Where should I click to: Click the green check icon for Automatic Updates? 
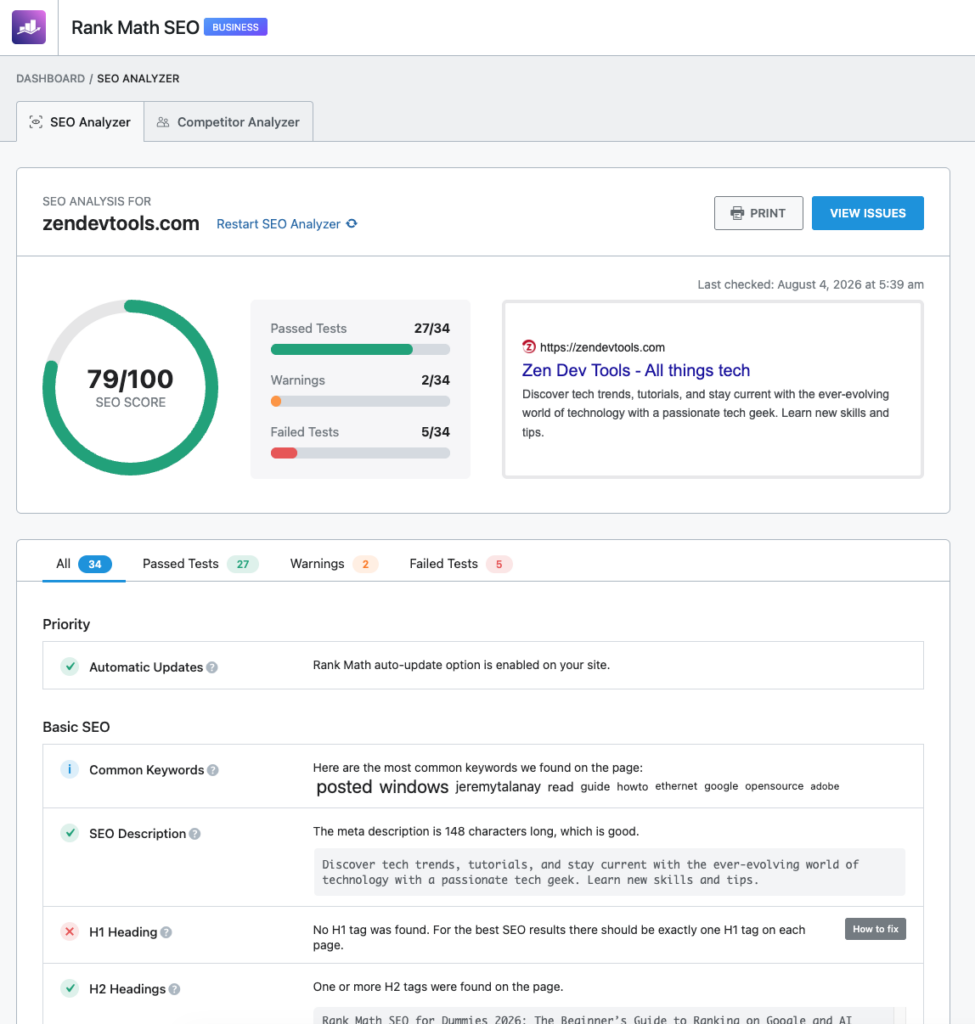[70, 666]
